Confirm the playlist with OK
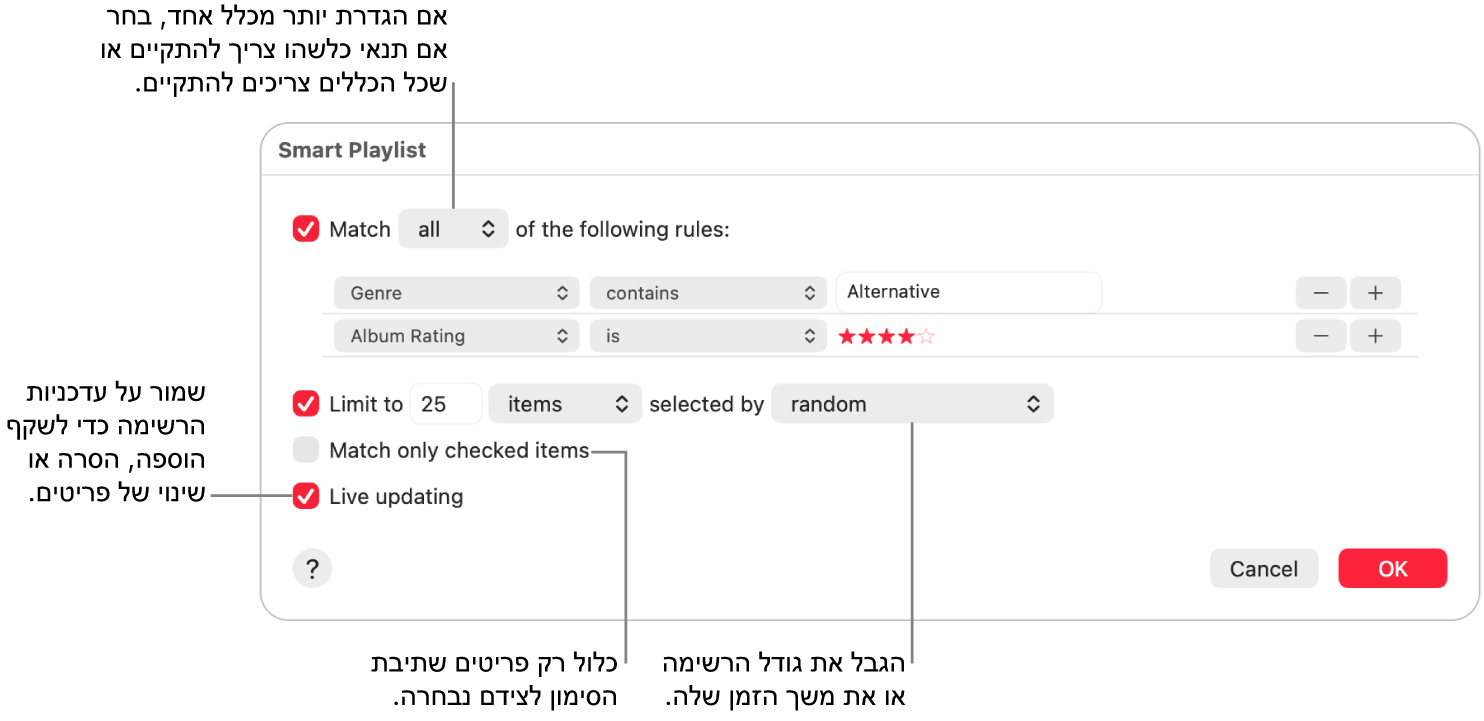This screenshot has width=1484, height=721. pos(1392,569)
